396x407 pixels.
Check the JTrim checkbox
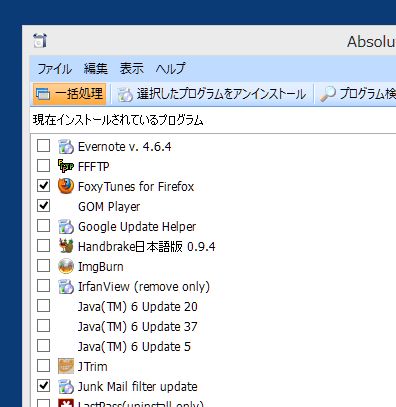coord(44,366)
